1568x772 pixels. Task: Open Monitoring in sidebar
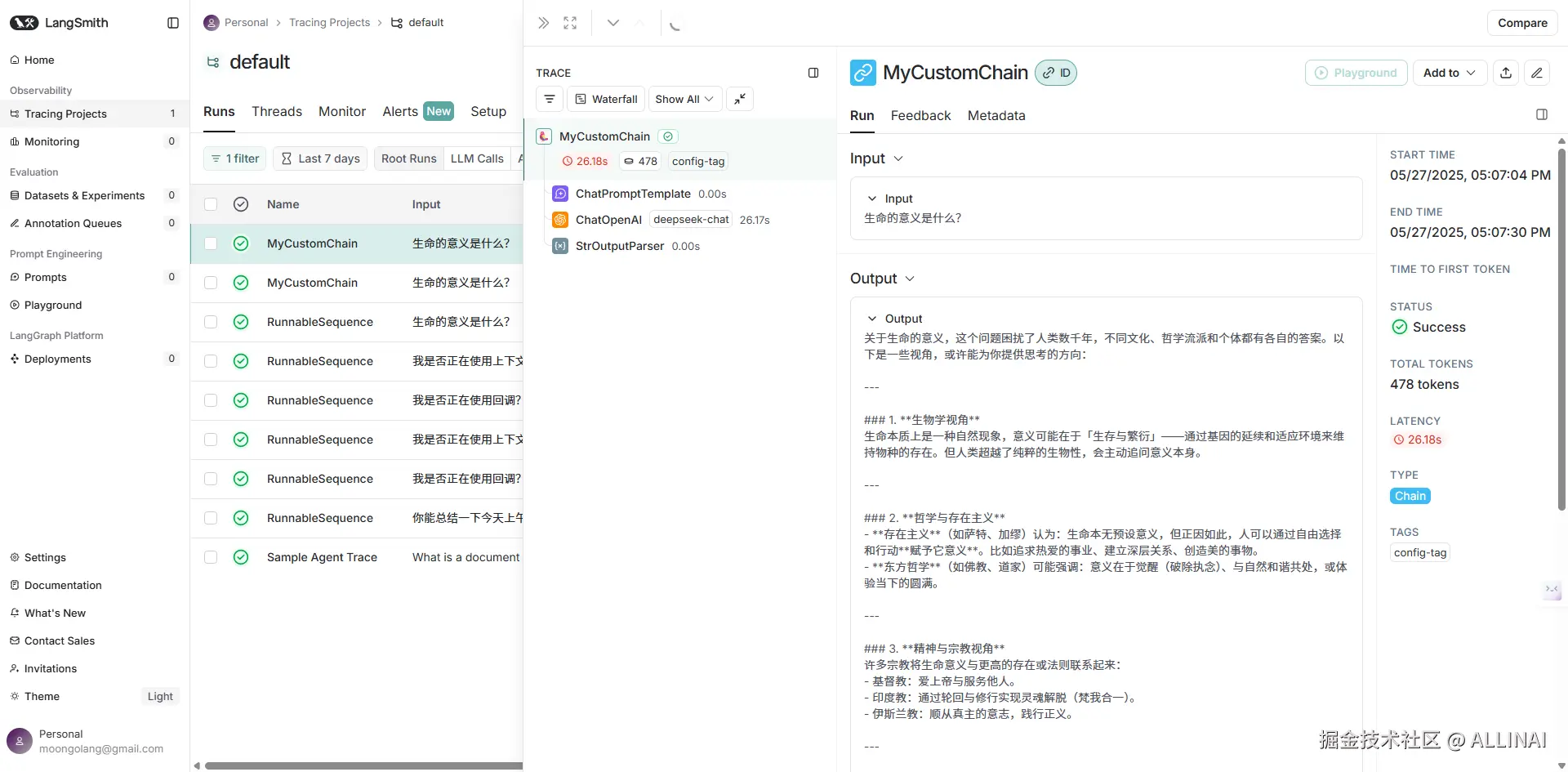95,141
